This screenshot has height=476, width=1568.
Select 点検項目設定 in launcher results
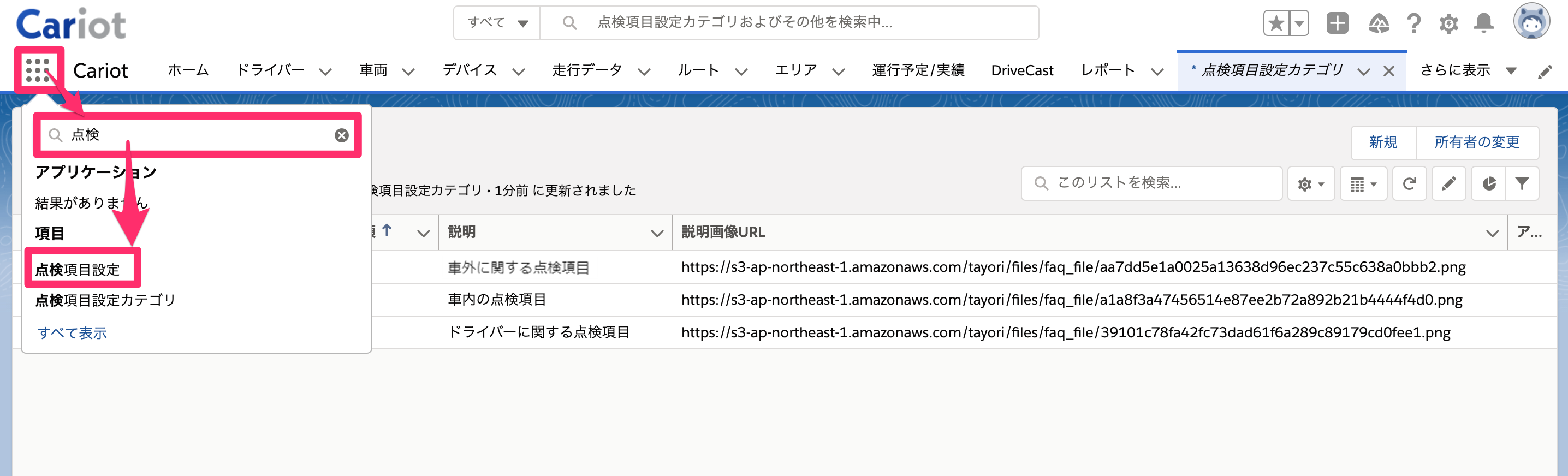78,270
